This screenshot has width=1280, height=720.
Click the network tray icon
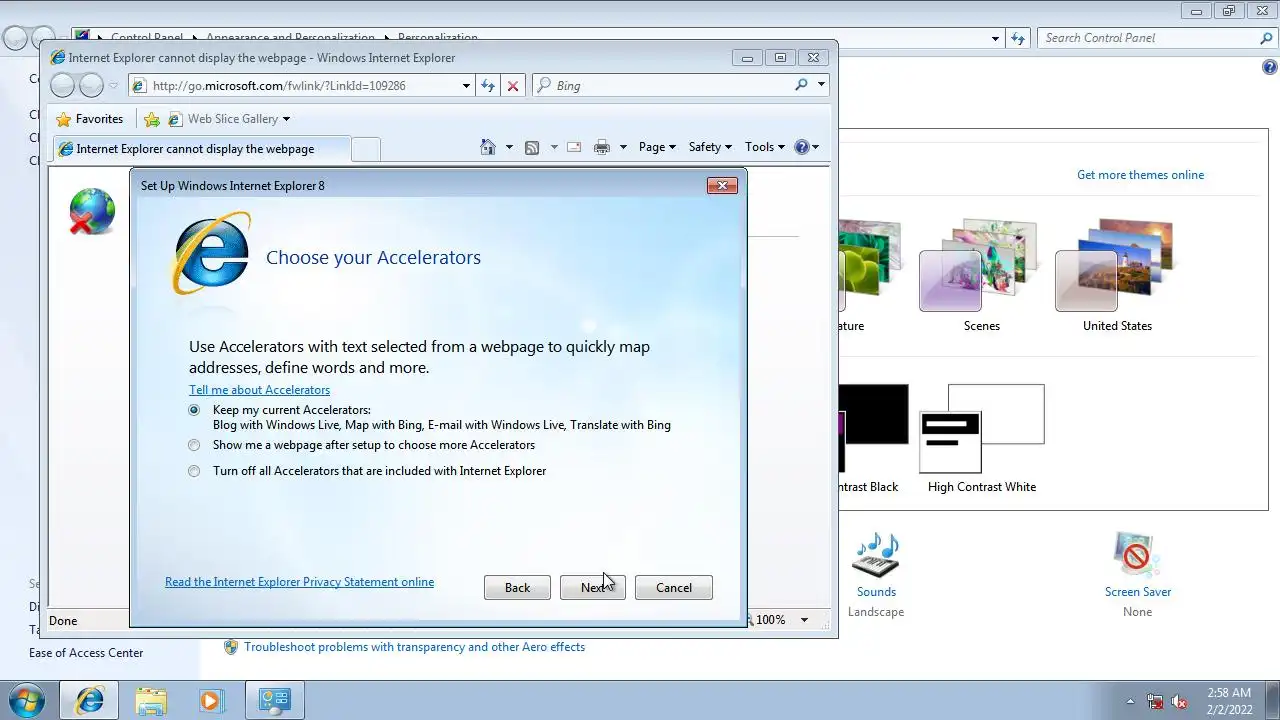click(1155, 701)
